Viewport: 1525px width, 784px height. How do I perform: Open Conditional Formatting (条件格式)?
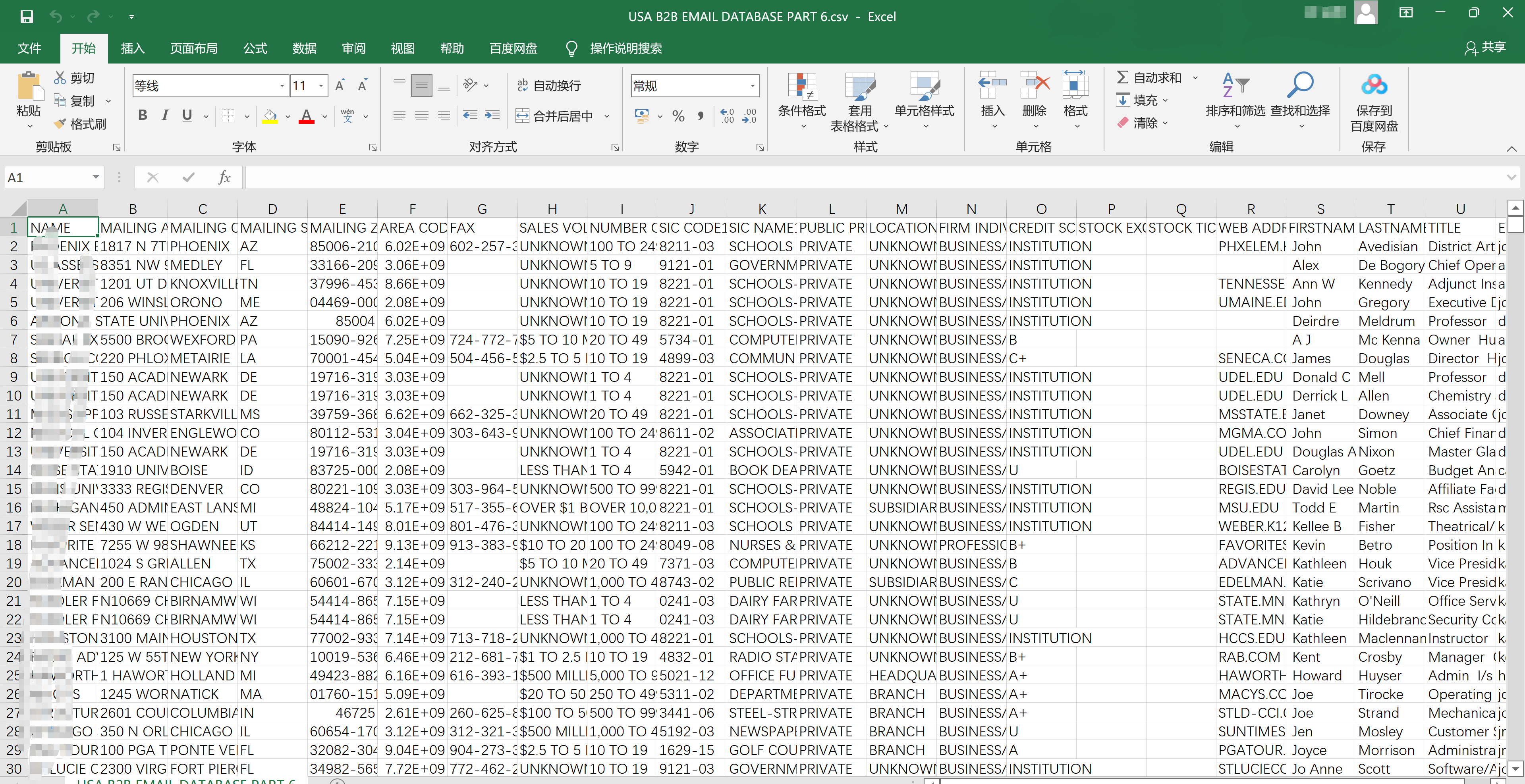pyautogui.click(x=801, y=100)
